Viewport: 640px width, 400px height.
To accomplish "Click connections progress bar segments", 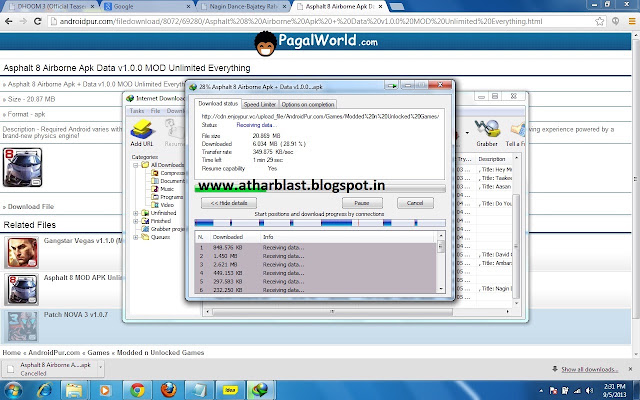I will [x=320, y=223].
